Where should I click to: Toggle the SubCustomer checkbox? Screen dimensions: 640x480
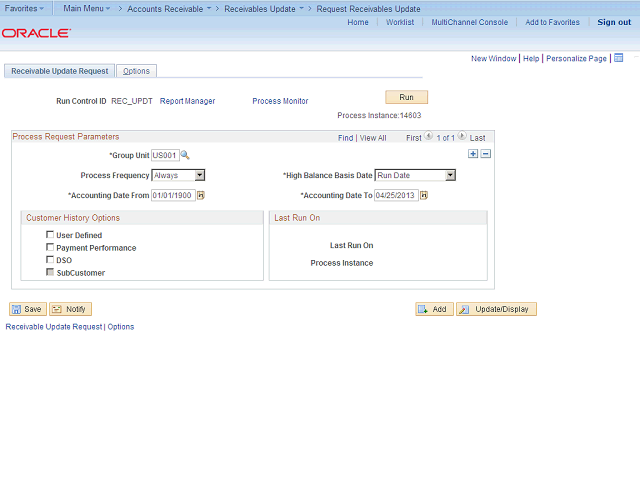click(x=50, y=272)
